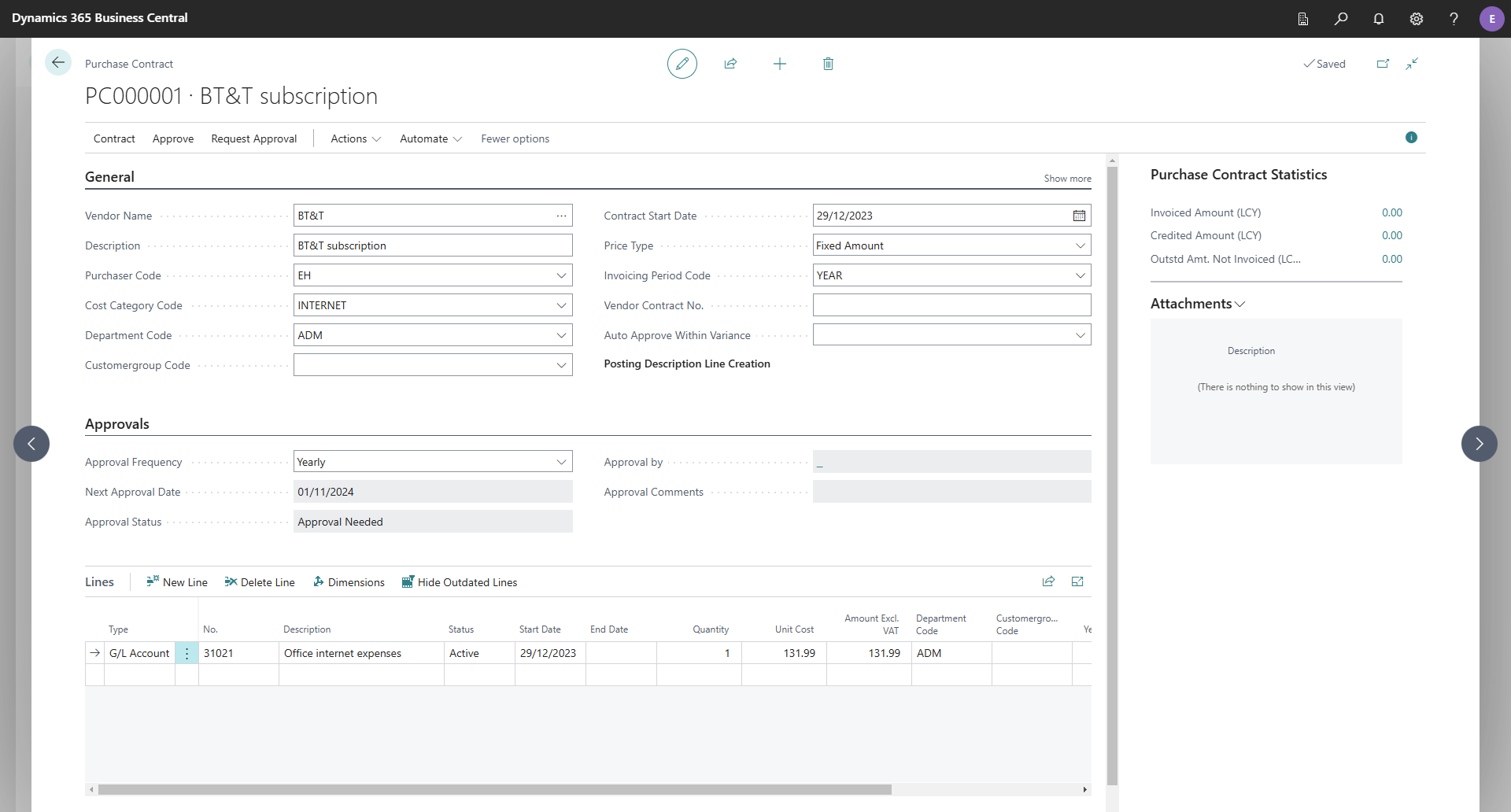
Task: Open Invoiced Amount (LCY) value
Action: (1391, 212)
